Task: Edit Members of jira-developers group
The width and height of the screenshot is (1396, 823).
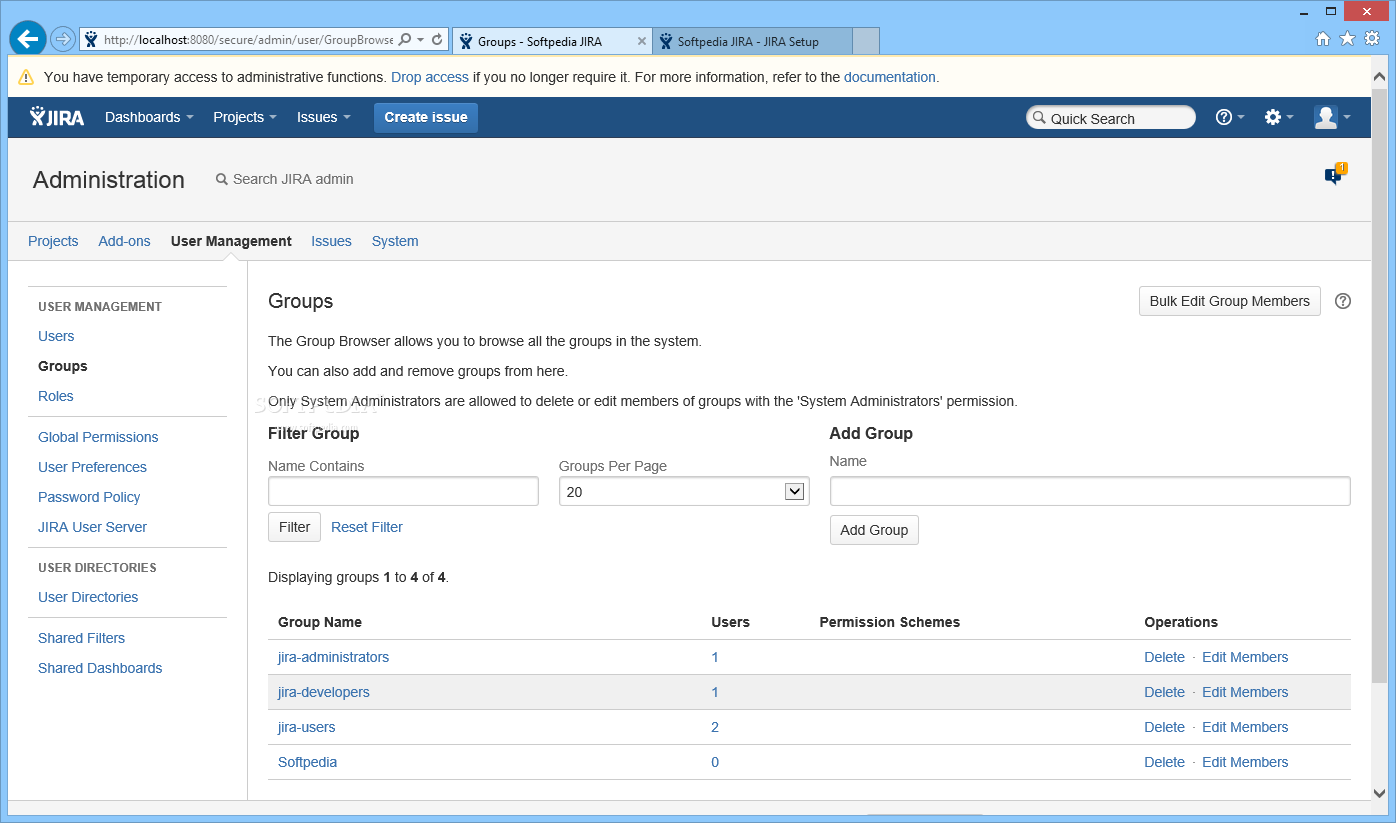Action: pos(1245,692)
